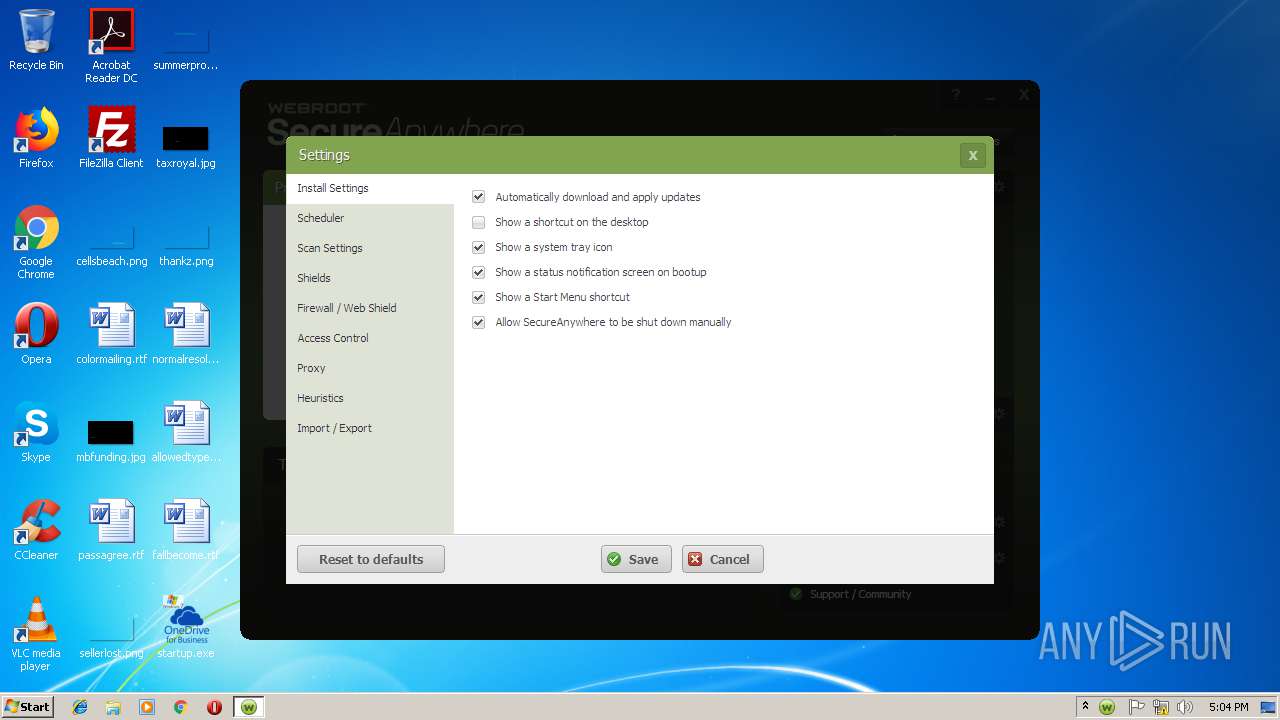Cancel the settings dialog
This screenshot has height=720, width=1280.
tap(722, 559)
